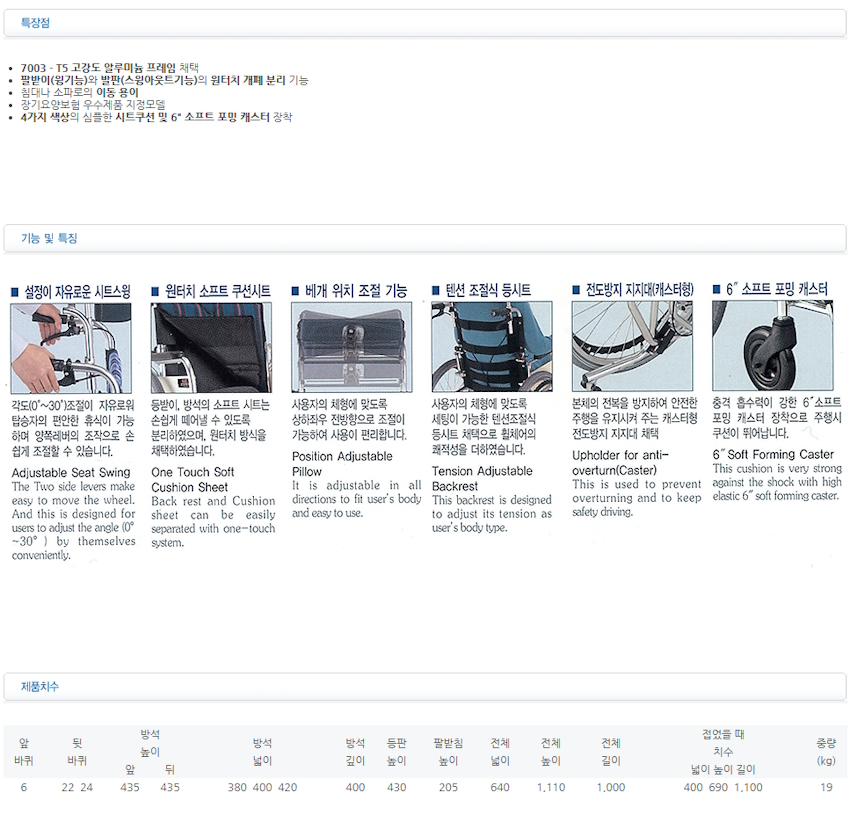Click blue square bullet beside 6″ 소프트 포밍 캐스터

pyautogui.click(x=717, y=290)
